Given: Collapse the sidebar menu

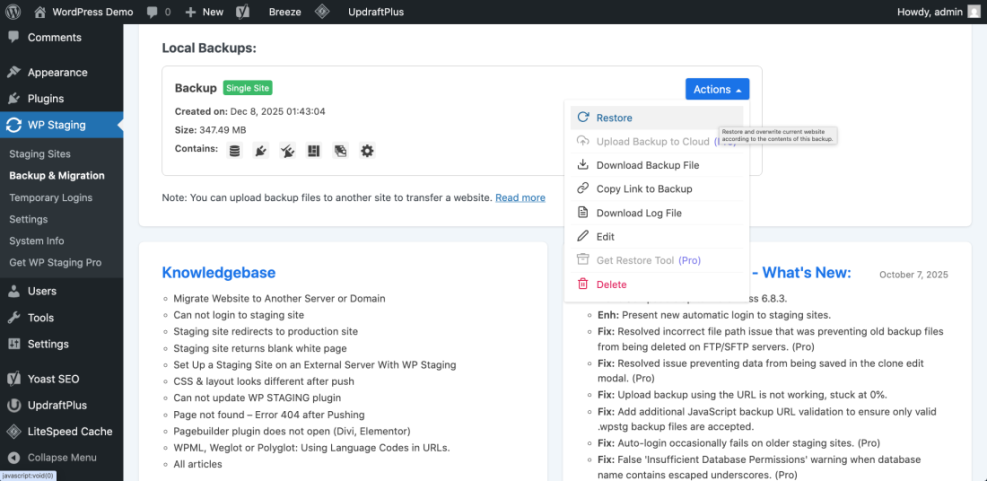Looking at the screenshot, I should point(62,458).
